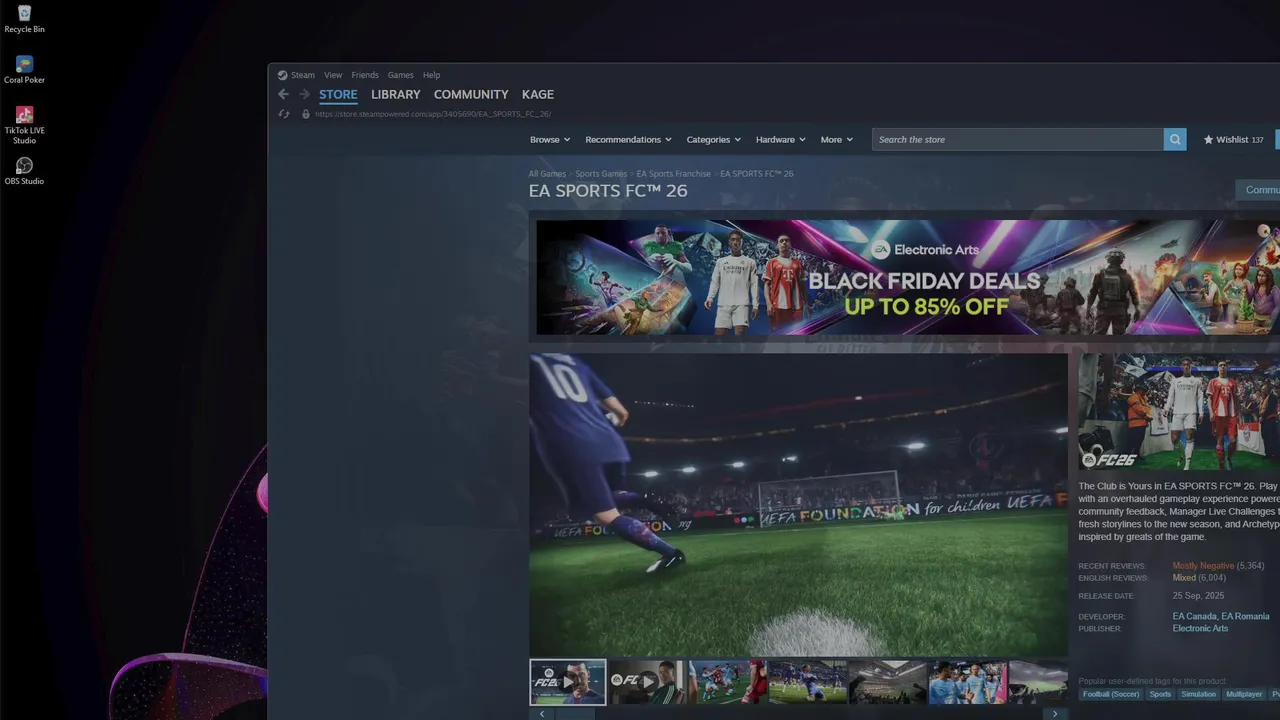Follow the EA Sports Franchise breadcrumb
Screen dimensions: 1280x720
674,174
